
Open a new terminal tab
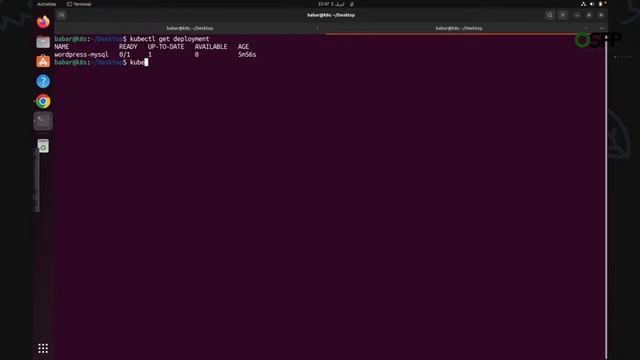tap(61, 15)
